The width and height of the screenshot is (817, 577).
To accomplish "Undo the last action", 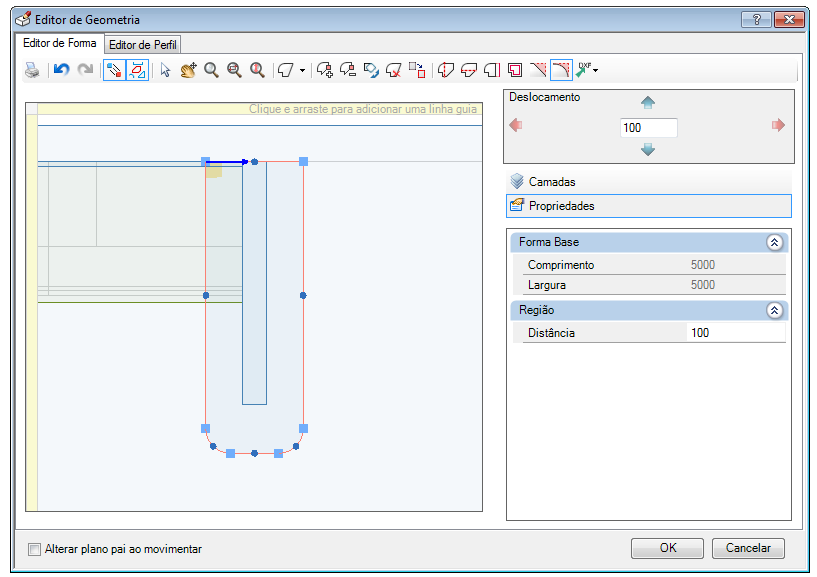I will coord(61,70).
